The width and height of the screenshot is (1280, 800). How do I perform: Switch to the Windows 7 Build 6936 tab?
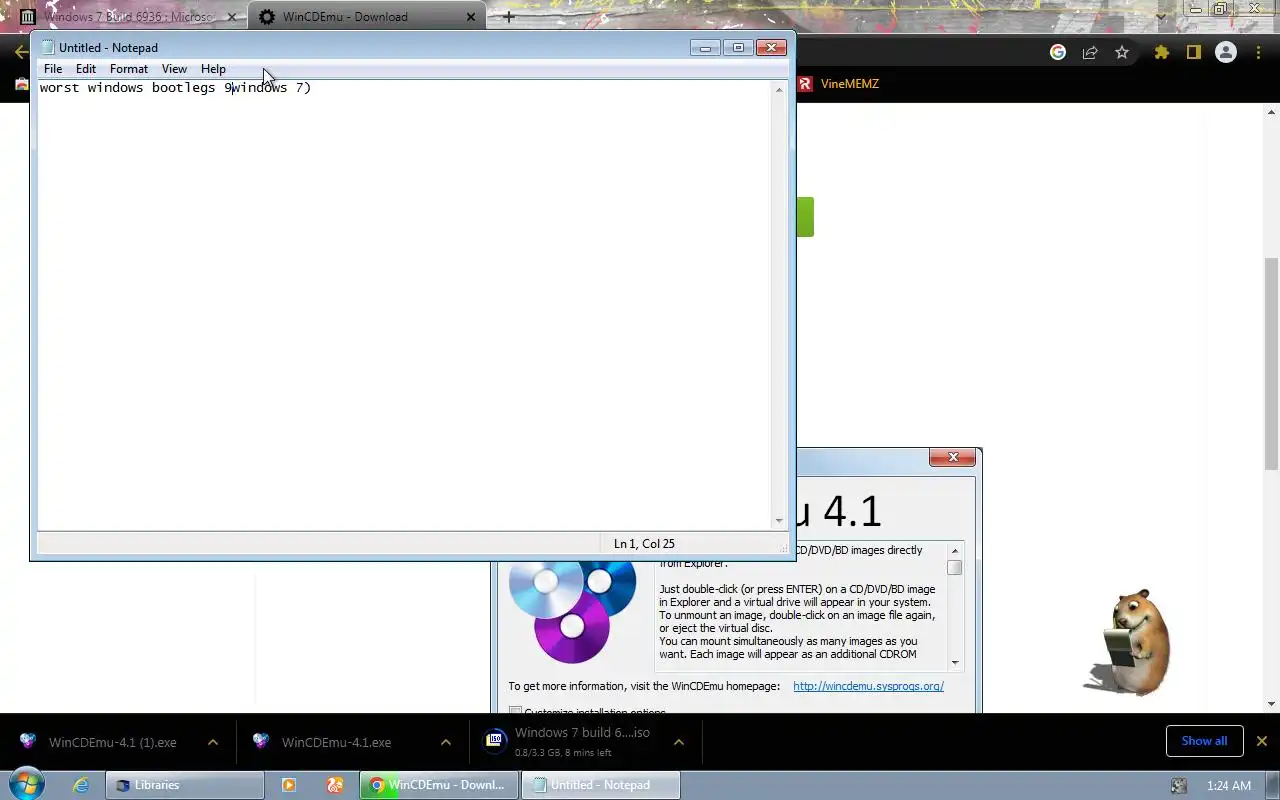click(127, 17)
